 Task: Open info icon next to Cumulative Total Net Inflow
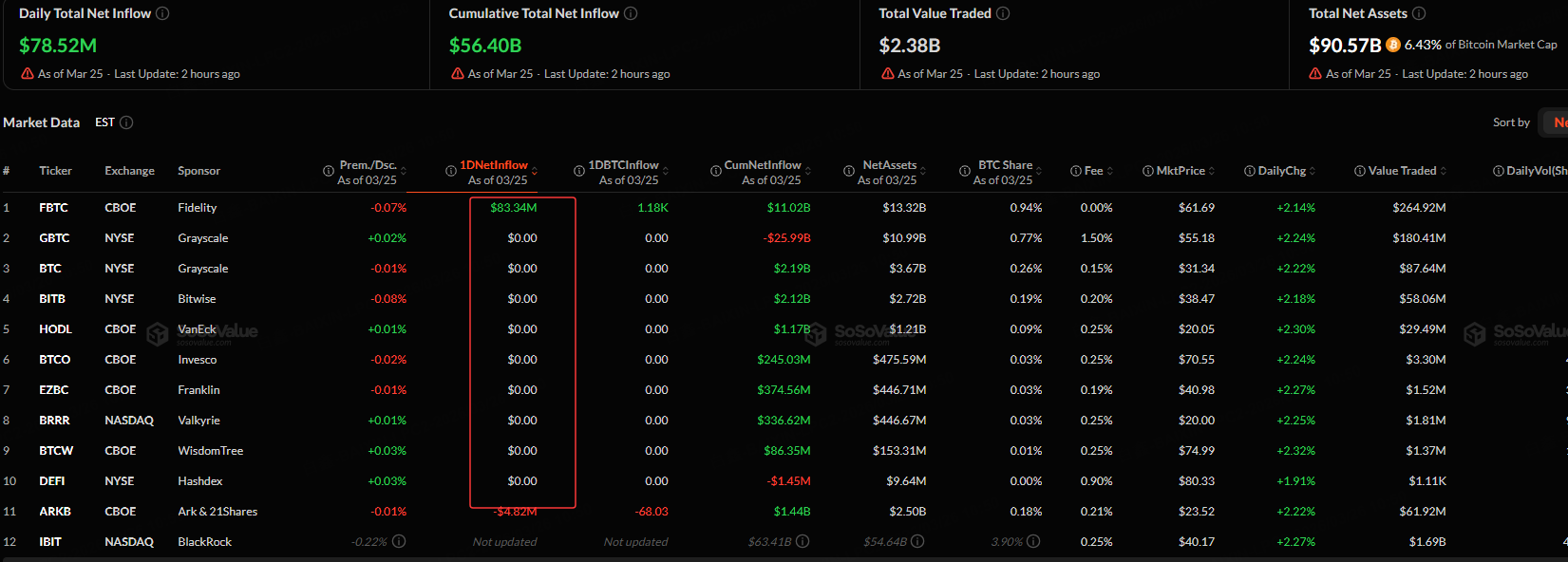631,13
